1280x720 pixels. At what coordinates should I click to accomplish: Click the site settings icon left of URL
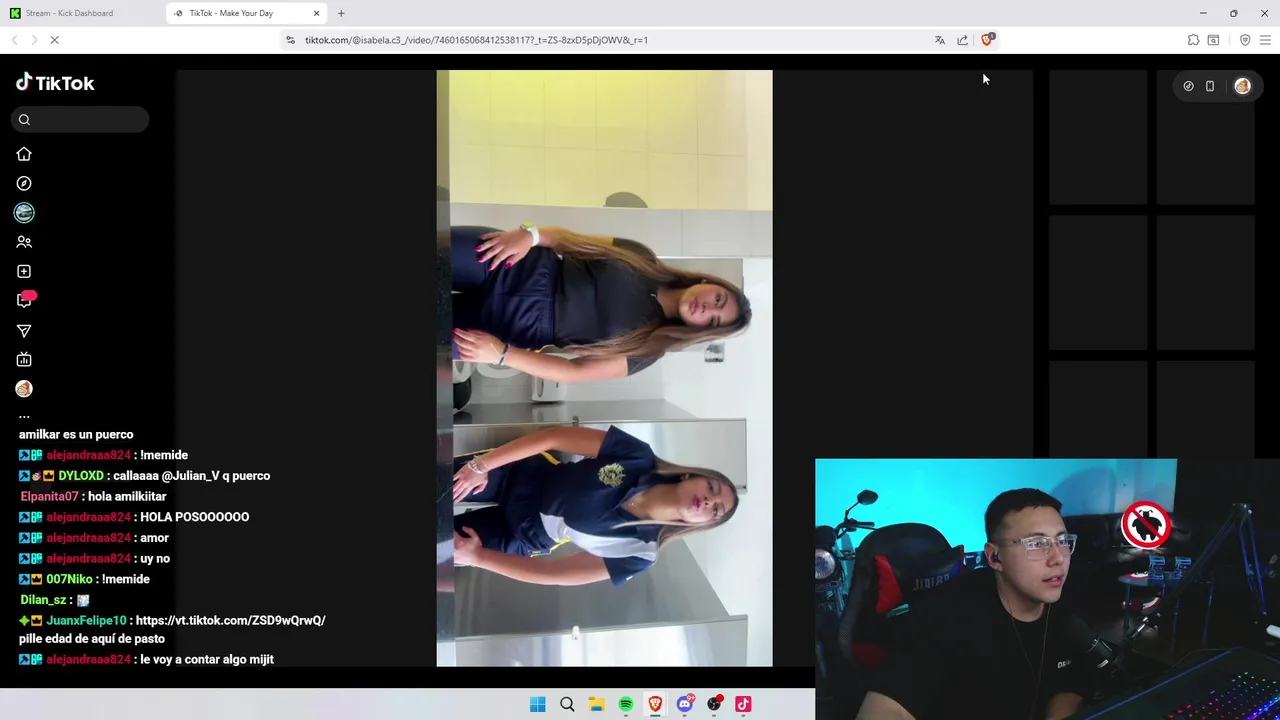[290, 40]
